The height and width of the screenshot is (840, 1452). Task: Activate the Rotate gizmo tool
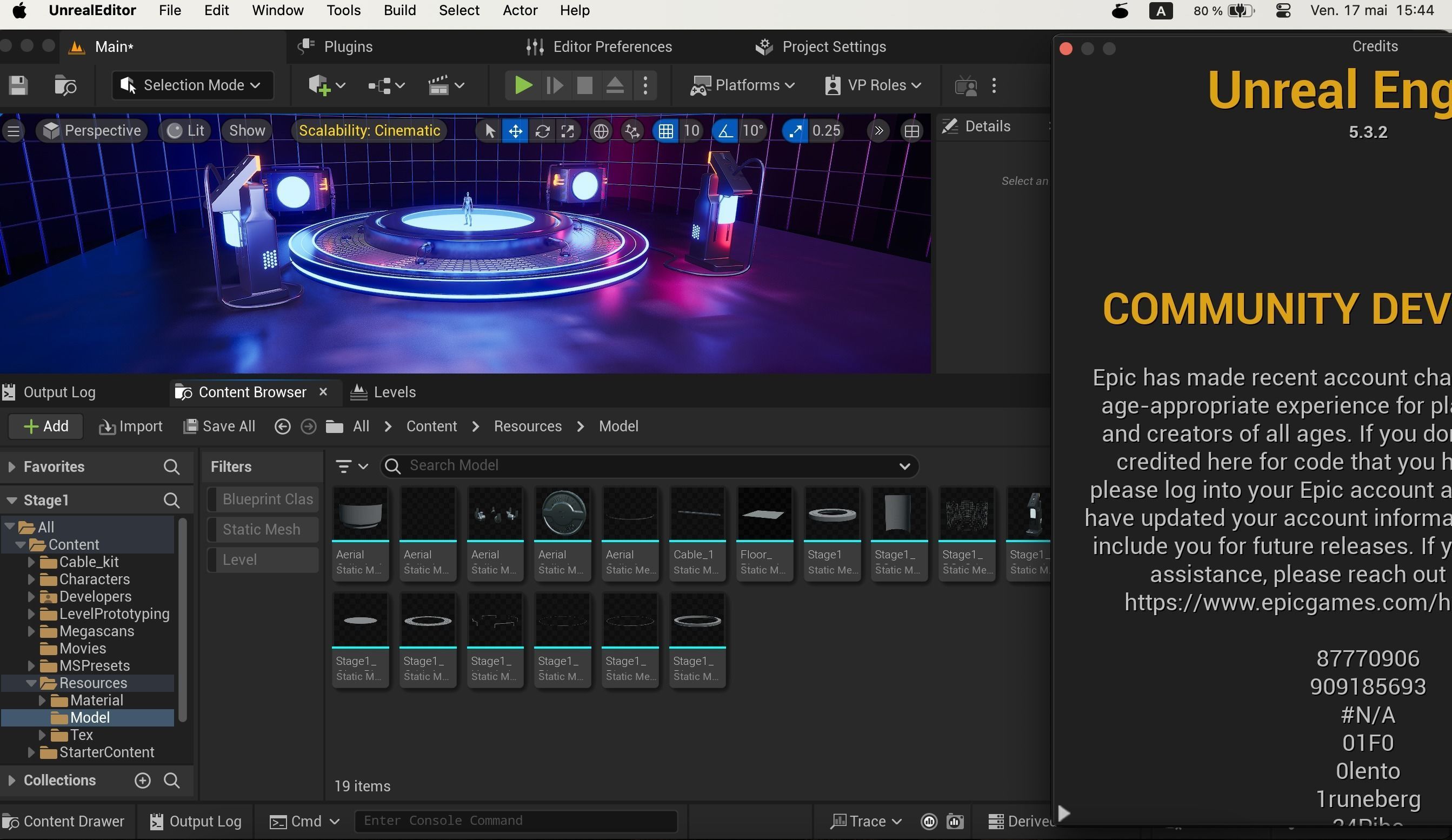(x=542, y=131)
